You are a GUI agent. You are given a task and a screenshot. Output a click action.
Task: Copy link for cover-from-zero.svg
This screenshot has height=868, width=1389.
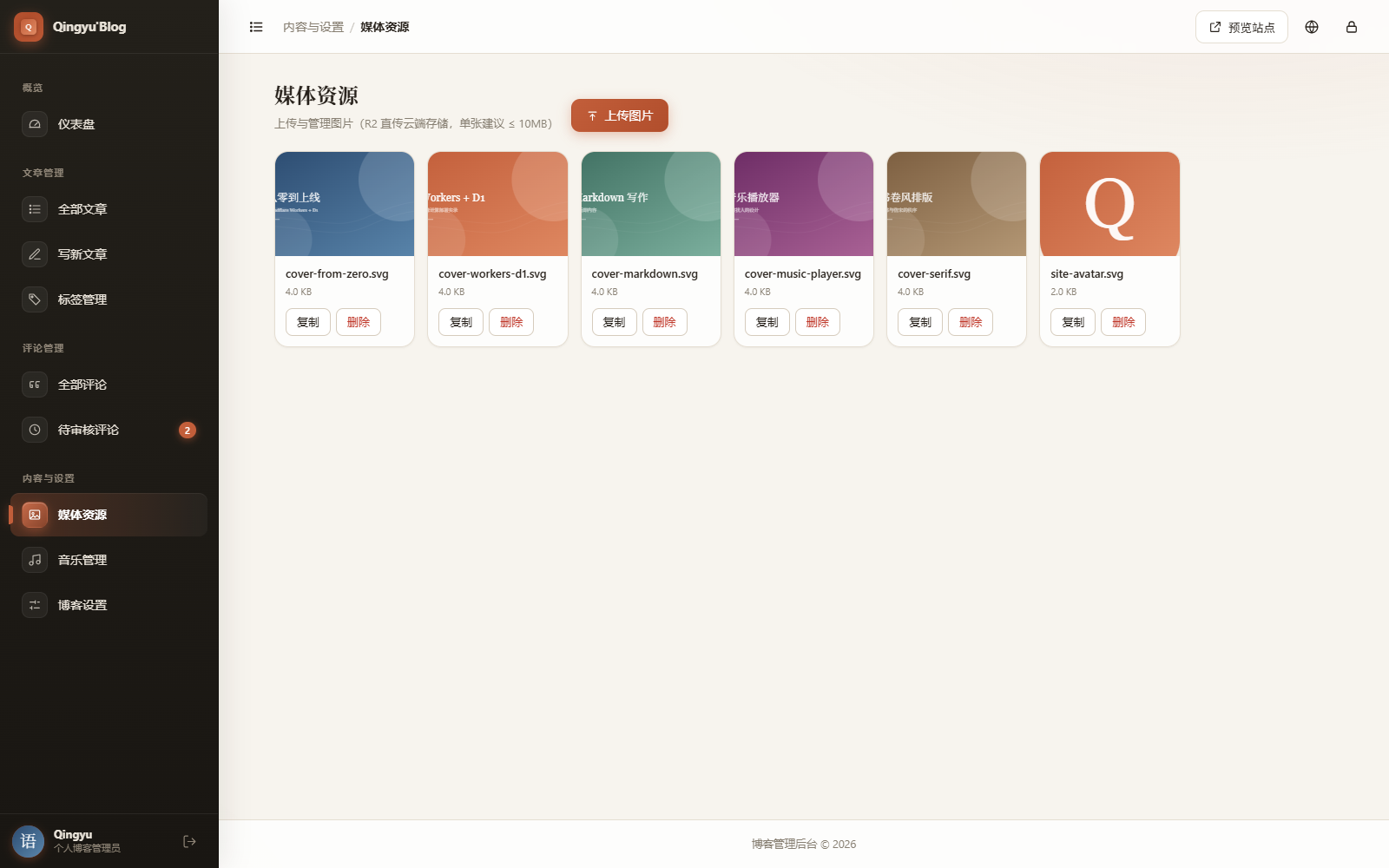[308, 322]
